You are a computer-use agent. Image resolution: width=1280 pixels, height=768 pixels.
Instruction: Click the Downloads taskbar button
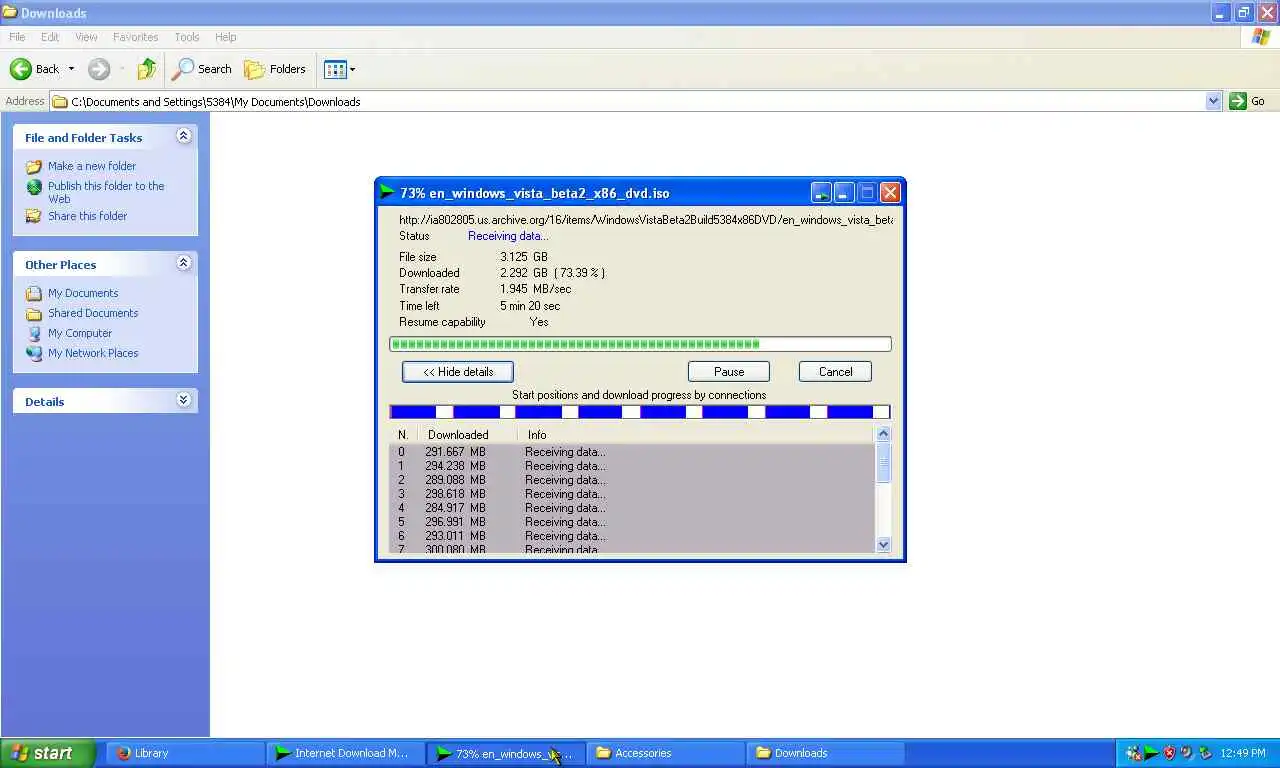(824, 753)
